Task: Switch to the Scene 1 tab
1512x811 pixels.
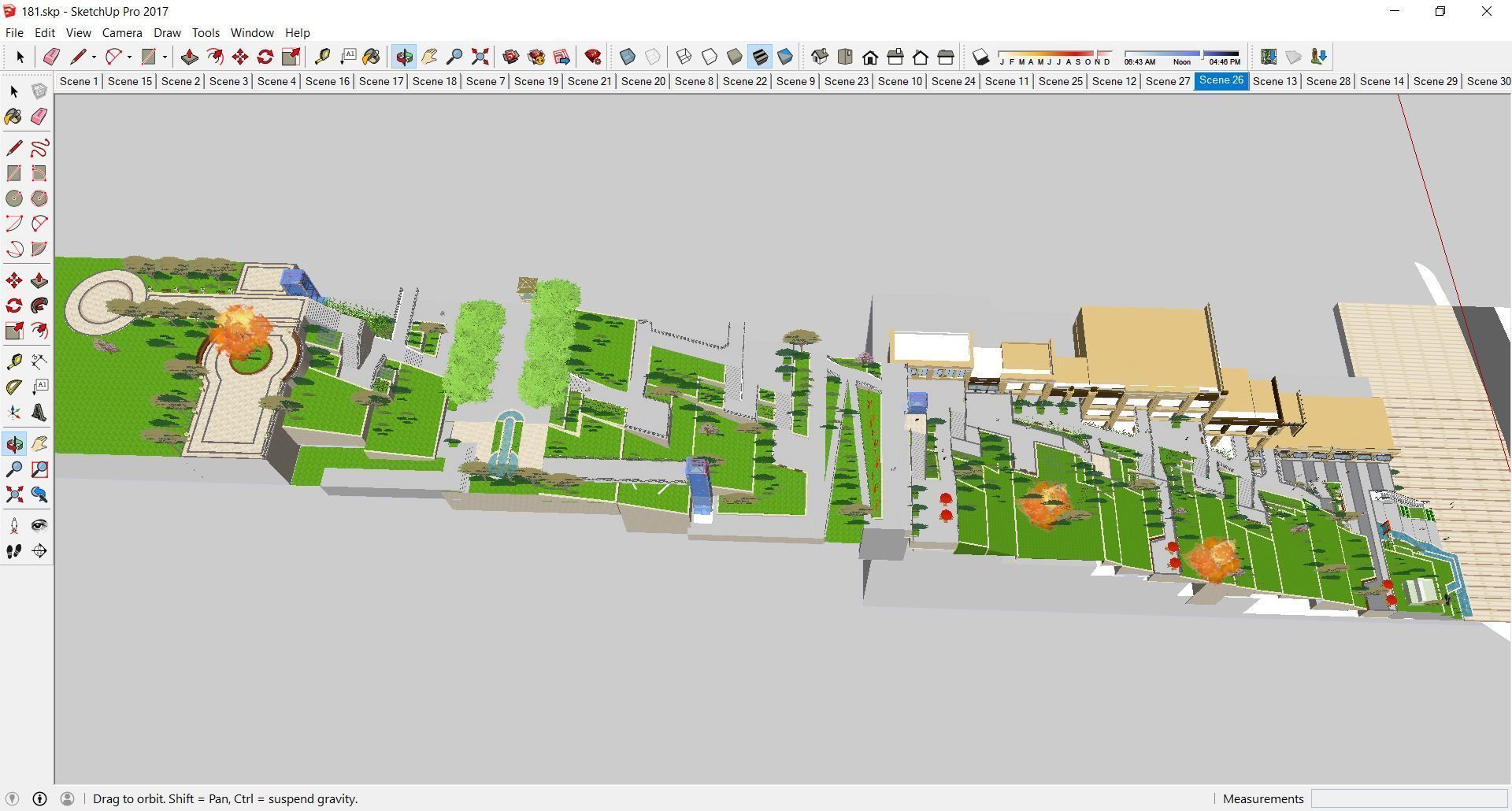Action: pyautogui.click(x=79, y=81)
